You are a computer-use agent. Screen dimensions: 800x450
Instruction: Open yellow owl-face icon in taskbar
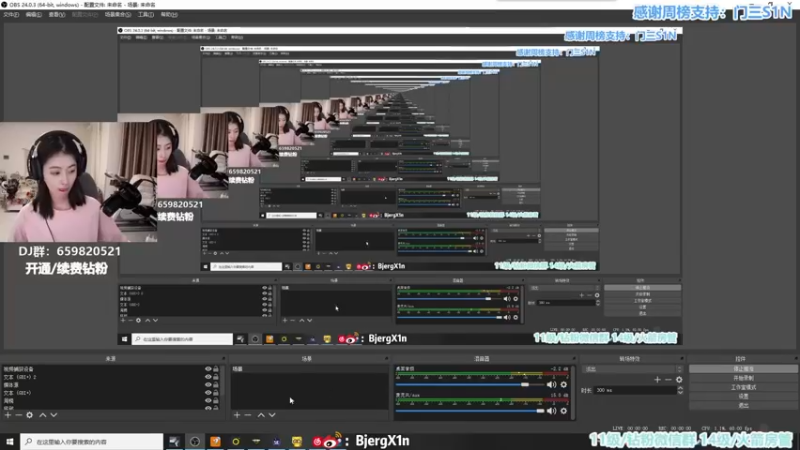click(x=297, y=441)
